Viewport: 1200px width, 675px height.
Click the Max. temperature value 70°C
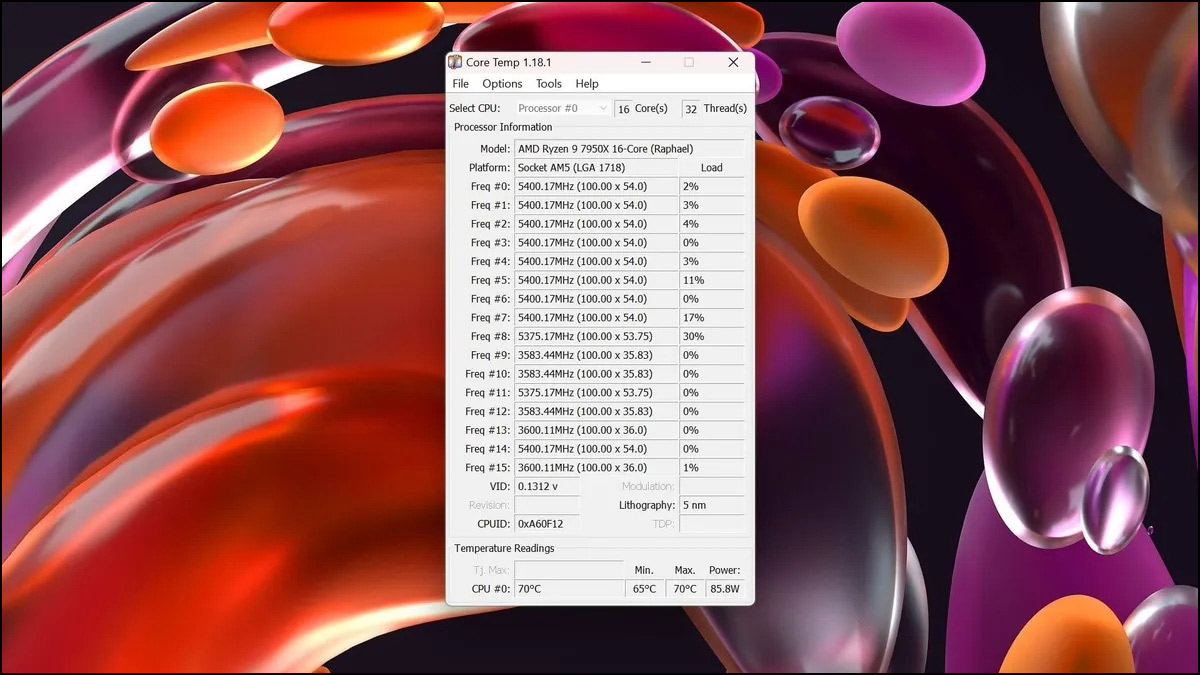[685, 589]
